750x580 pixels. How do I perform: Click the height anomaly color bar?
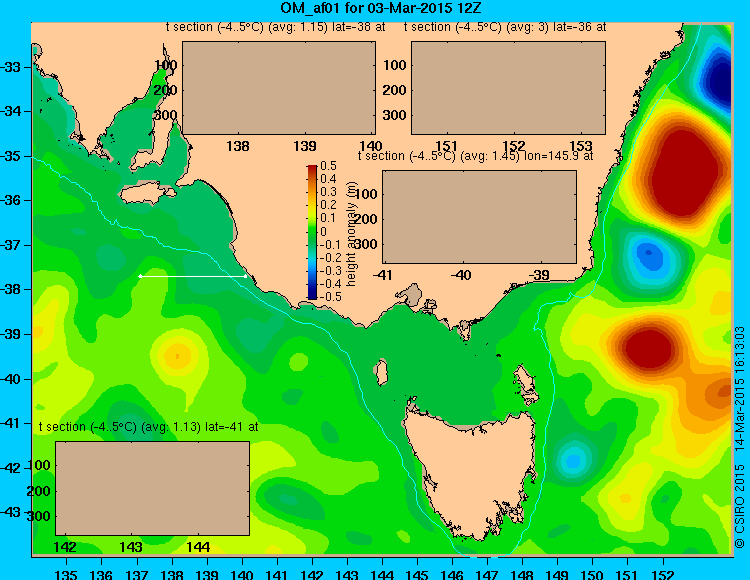(312, 232)
